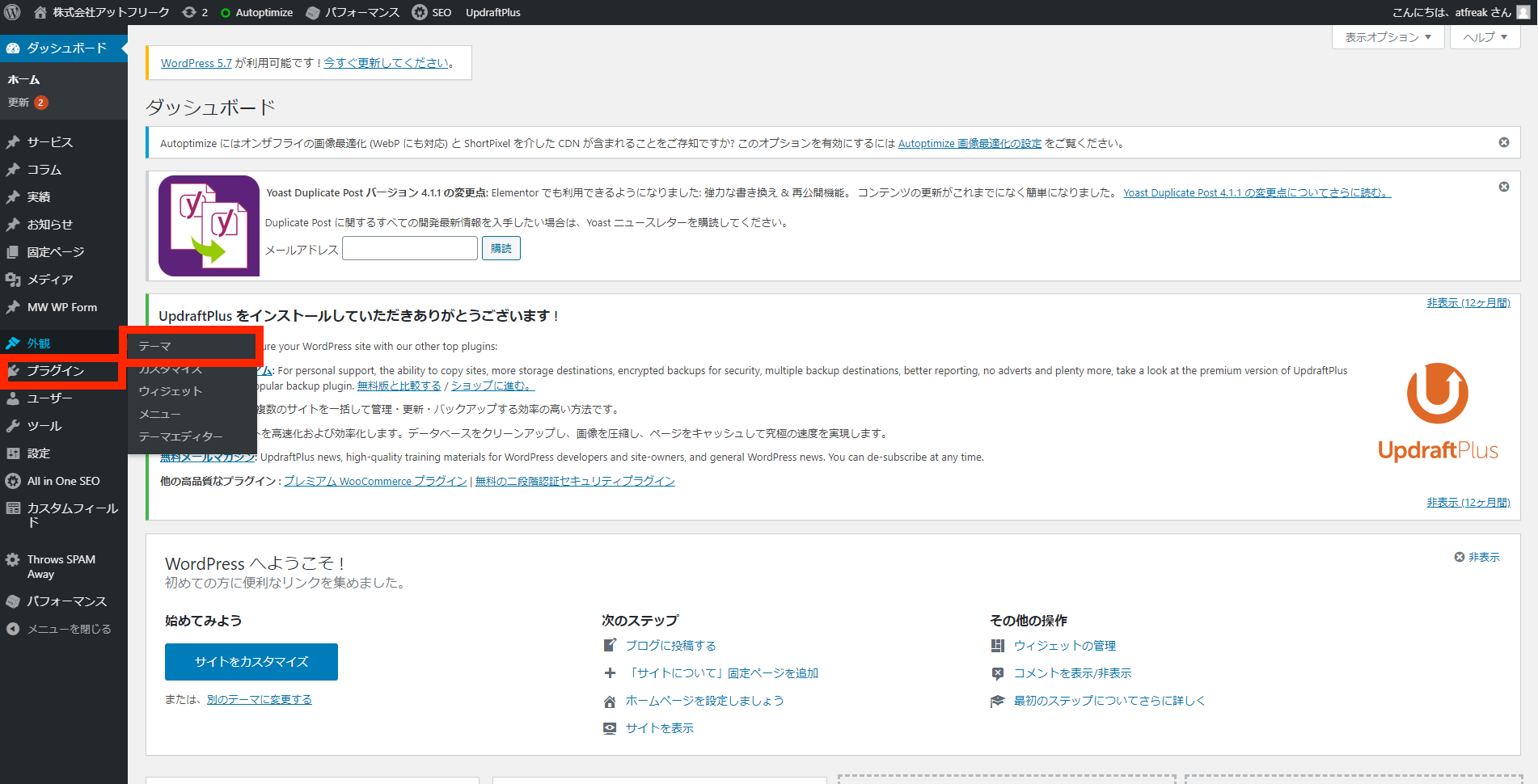
Task: Click 最初のステップについてさらに詳しく link
Action: pos(1109,701)
